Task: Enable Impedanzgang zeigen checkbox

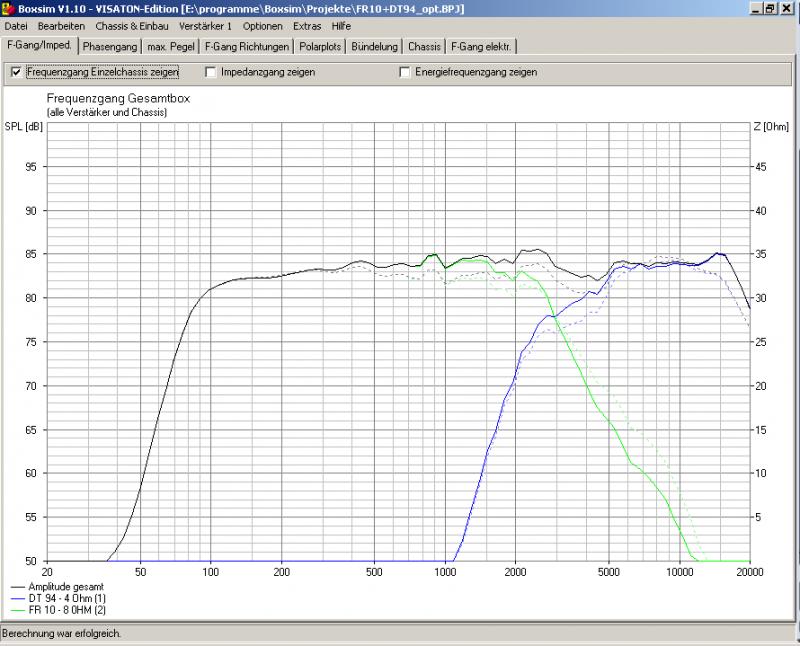Action: pos(211,72)
